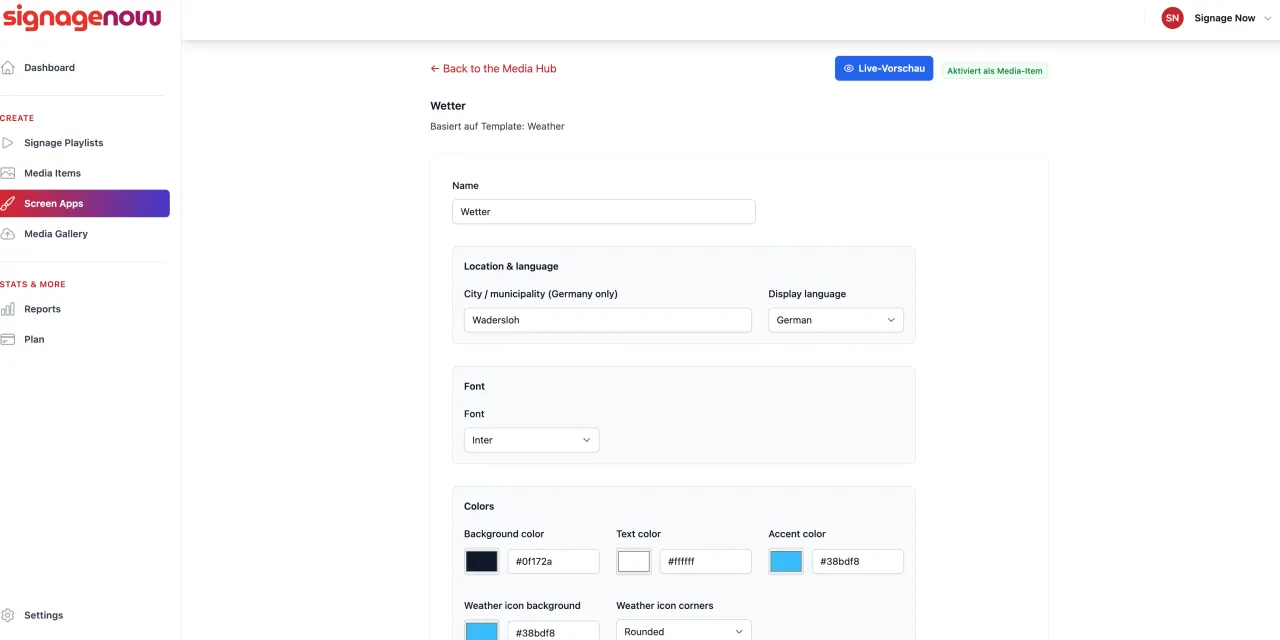The height and width of the screenshot is (640, 1280).
Task: Open the Background color swatch
Action: coord(481,562)
